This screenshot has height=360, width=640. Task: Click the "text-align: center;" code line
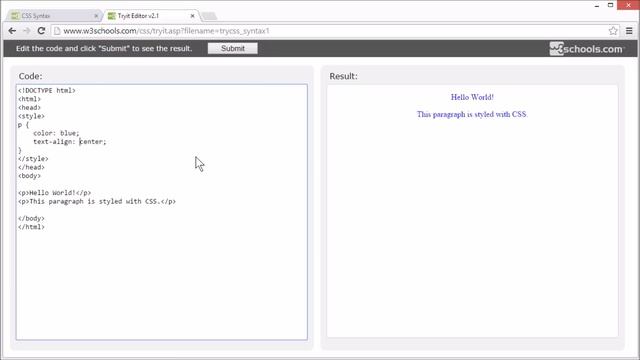[x=70, y=142]
